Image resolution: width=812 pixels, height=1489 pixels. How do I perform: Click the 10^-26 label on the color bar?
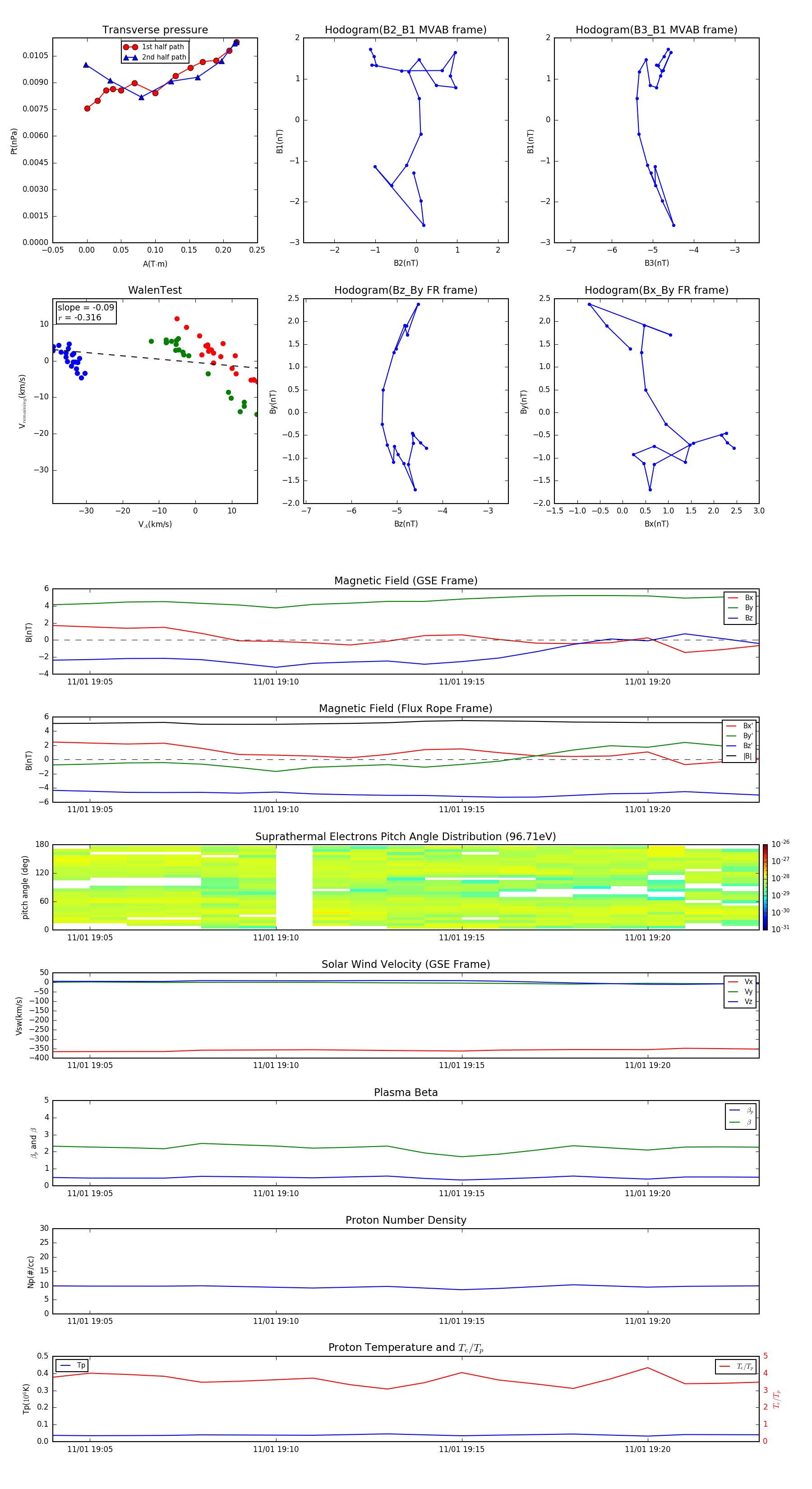[x=780, y=844]
